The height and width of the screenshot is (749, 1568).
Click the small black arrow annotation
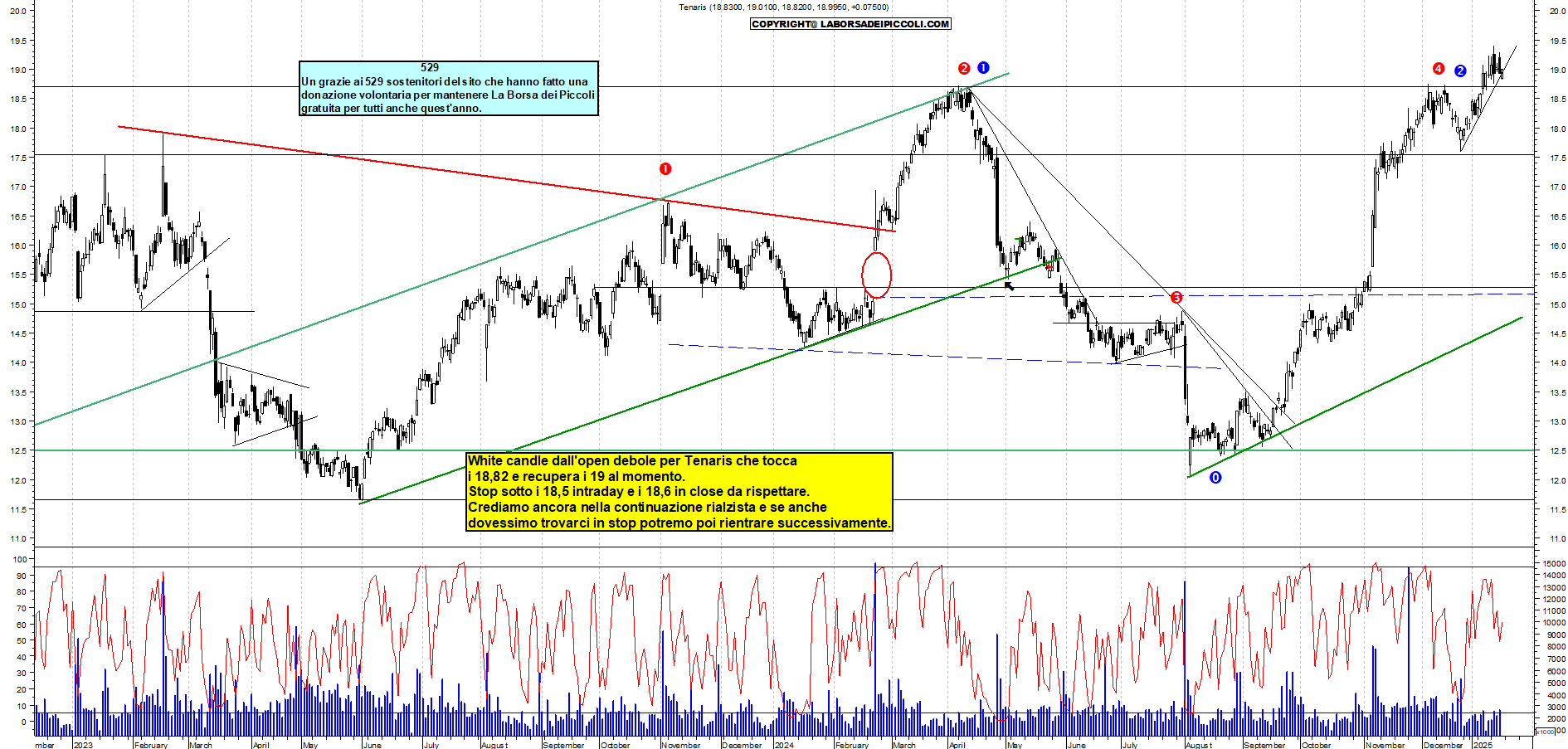(x=1010, y=286)
